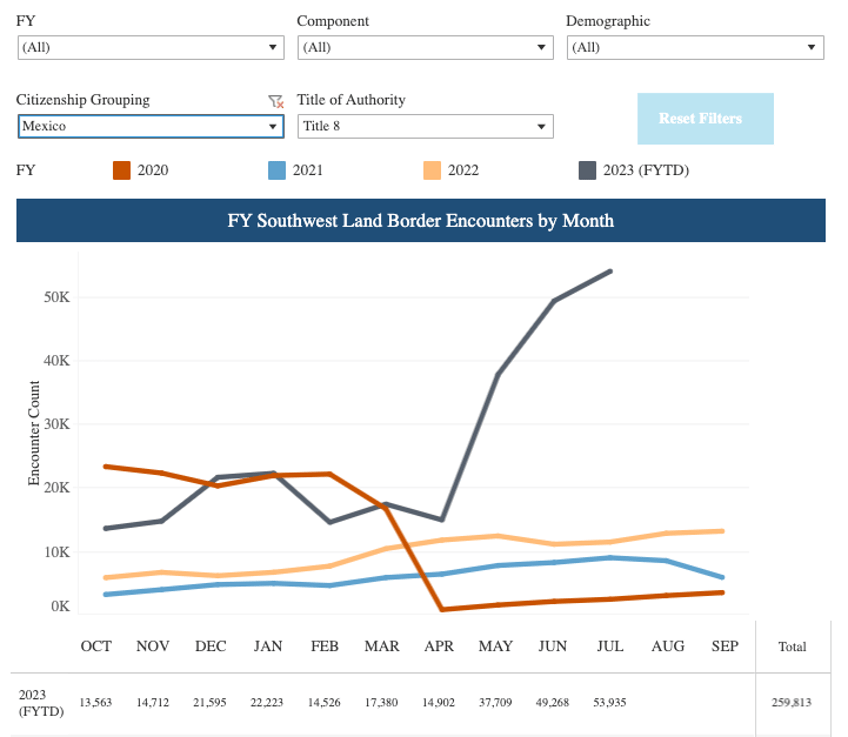Image resolution: width=848 pixels, height=737 pixels.
Task: Click the chart title banner
Action: pos(421,221)
